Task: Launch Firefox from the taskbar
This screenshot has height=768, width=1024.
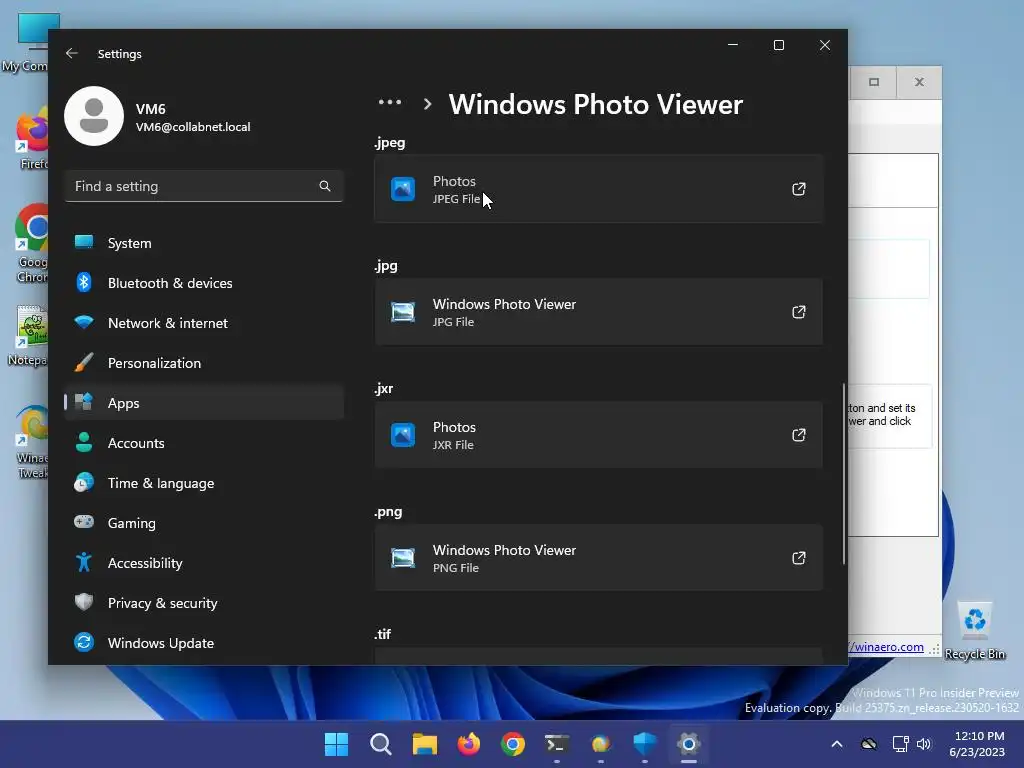Action: pyautogui.click(x=469, y=744)
